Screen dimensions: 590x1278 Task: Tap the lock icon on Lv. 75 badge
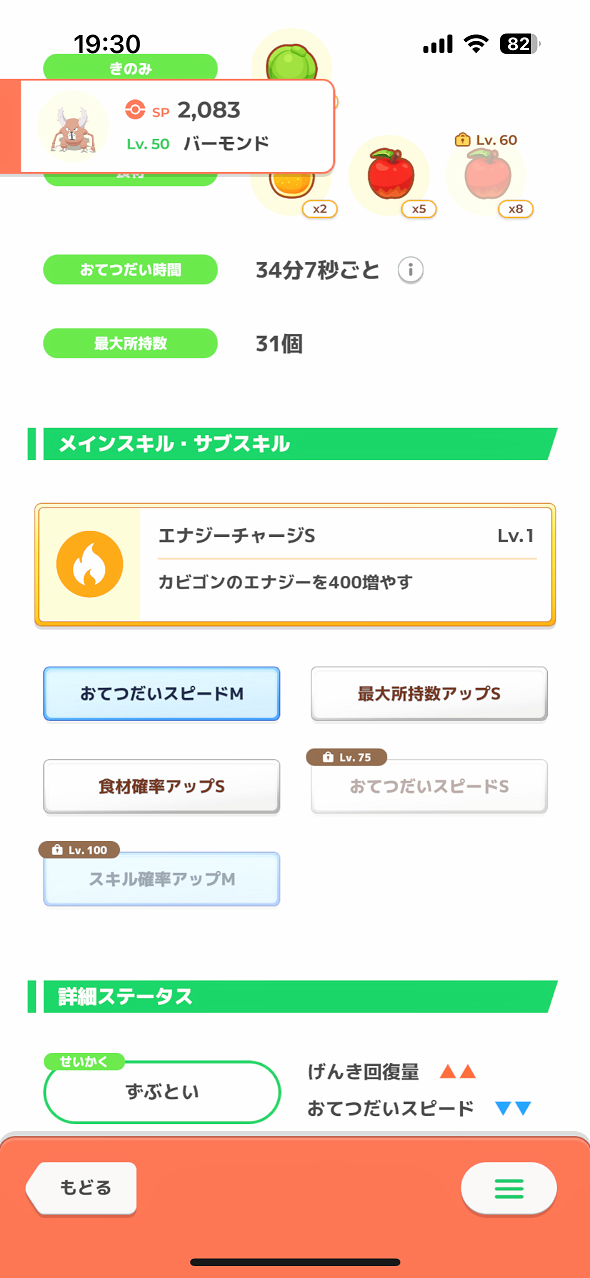[328, 757]
